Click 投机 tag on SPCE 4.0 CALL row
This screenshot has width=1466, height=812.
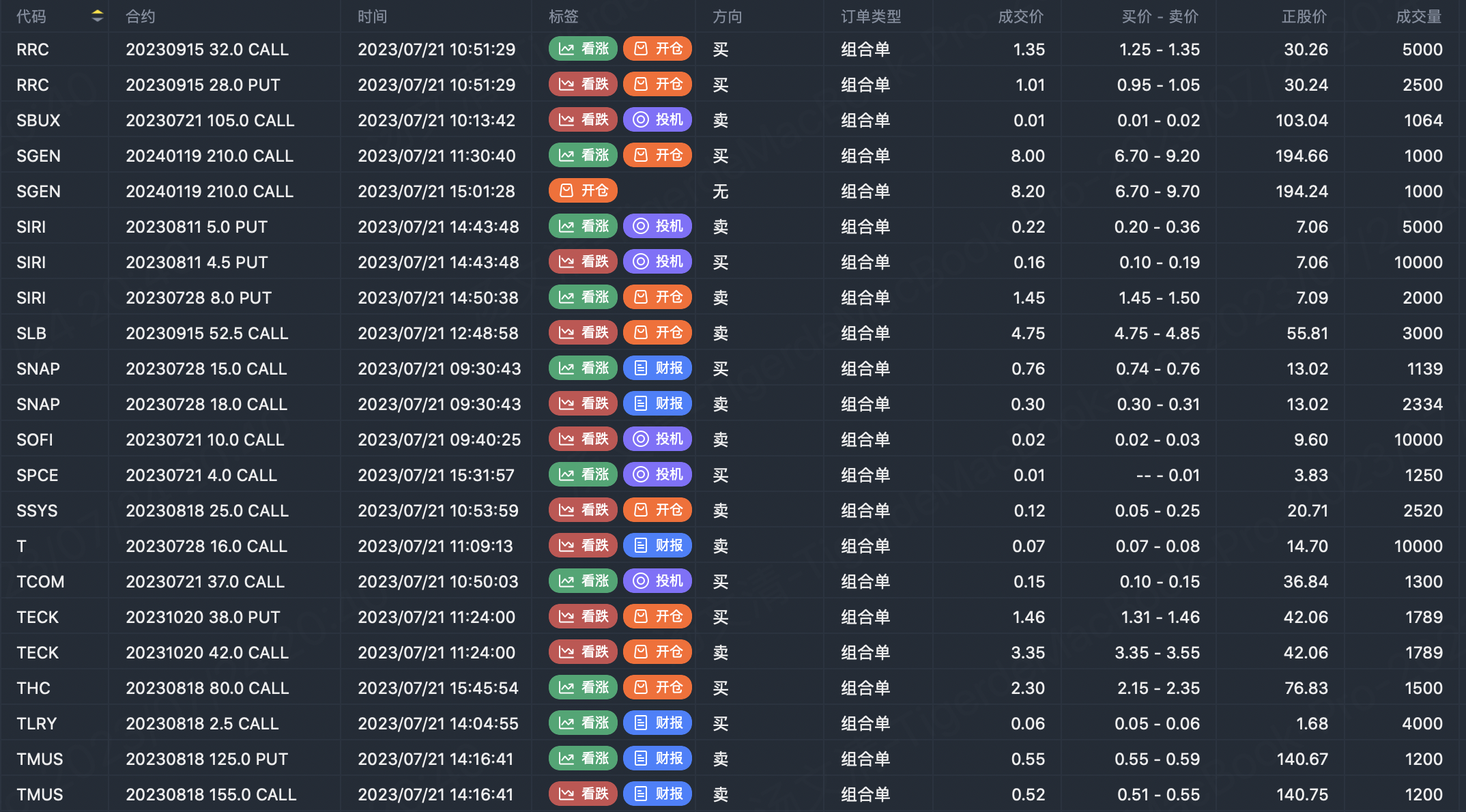pyautogui.click(x=658, y=475)
